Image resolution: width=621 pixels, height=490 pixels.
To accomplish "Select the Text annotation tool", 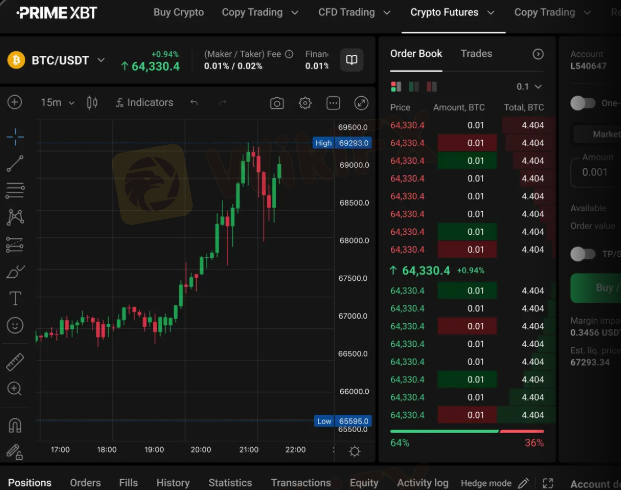I will tap(15, 298).
